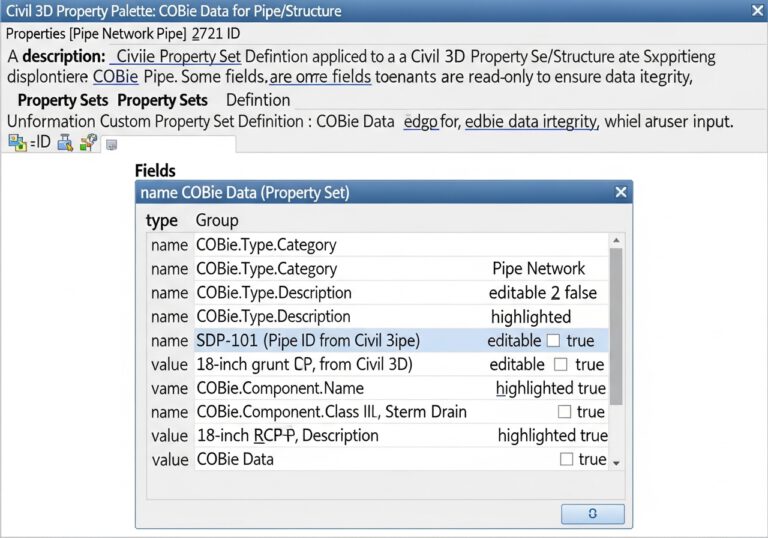Toggle checkbox in the COBie Data value row
The image size is (768, 538).
566,459
